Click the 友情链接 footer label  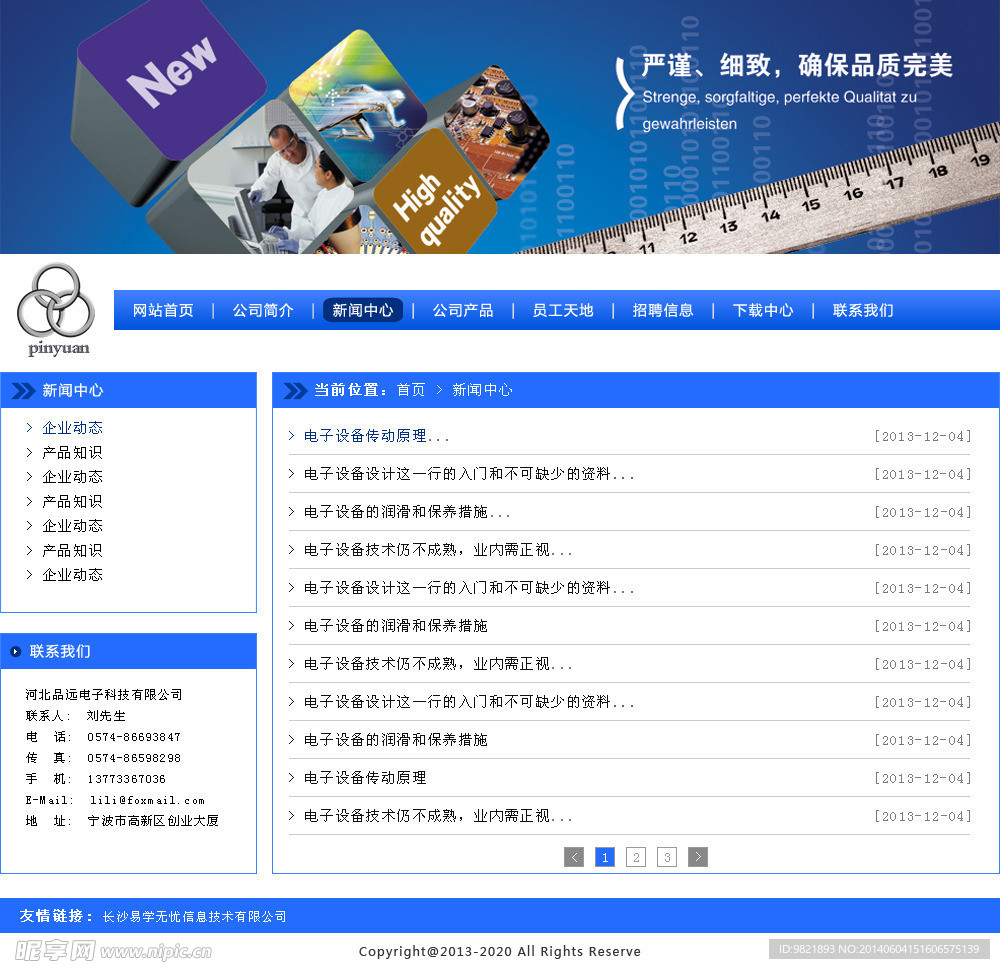(x=56, y=916)
